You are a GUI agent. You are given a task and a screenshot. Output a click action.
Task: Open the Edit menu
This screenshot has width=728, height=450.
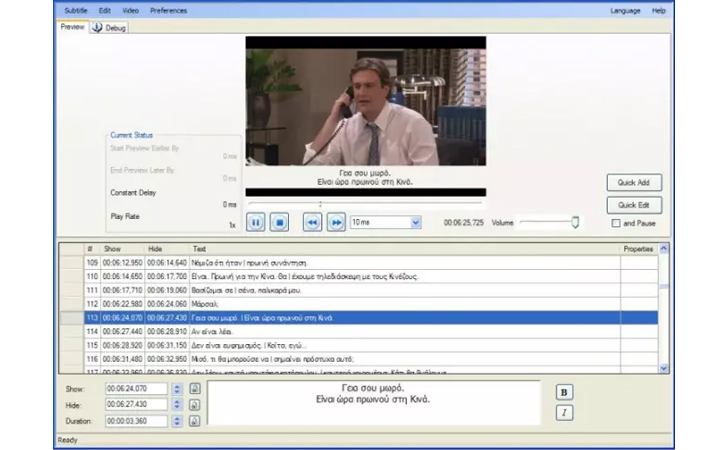click(104, 10)
